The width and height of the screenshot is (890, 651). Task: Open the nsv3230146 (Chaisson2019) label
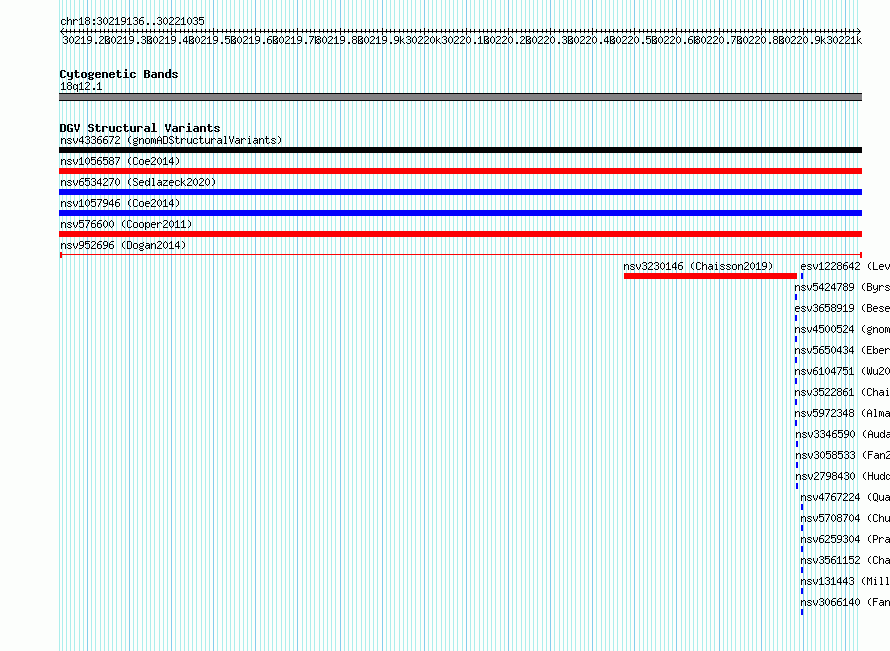(x=698, y=266)
